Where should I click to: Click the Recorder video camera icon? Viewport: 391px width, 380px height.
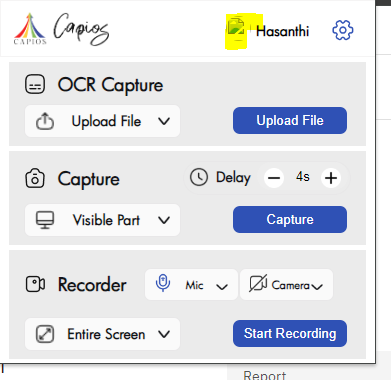coord(35,284)
